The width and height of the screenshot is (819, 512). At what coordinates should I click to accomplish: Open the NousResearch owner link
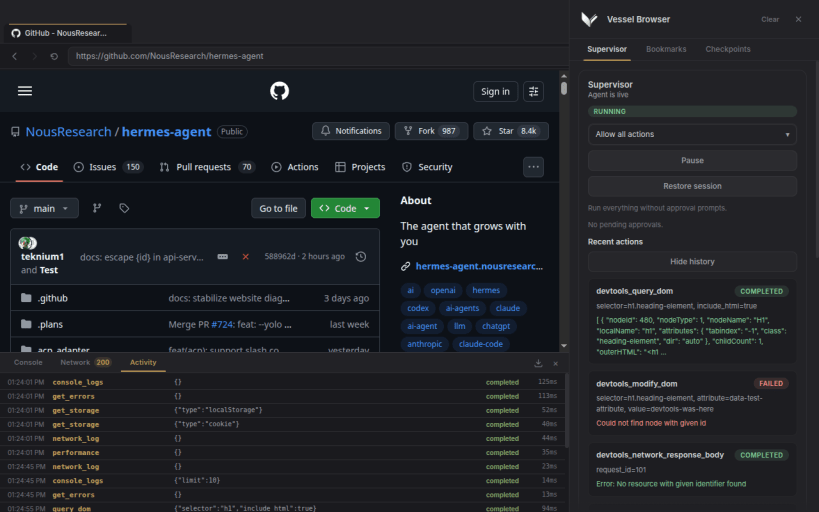pyautogui.click(x=68, y=132)
